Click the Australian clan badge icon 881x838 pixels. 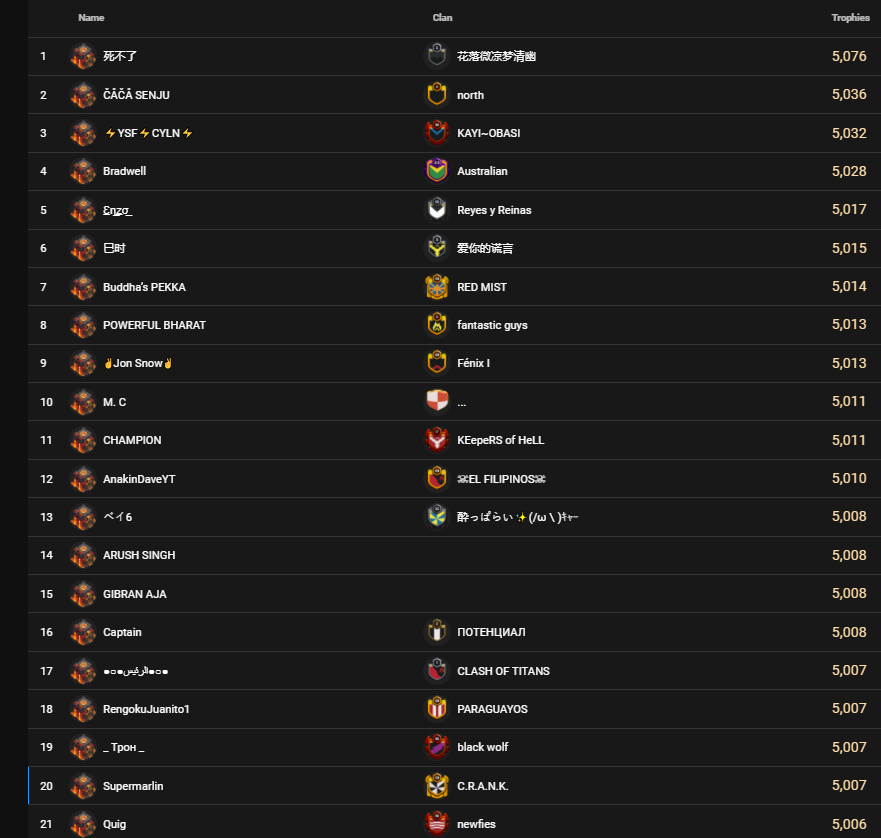tap(437, 171)
